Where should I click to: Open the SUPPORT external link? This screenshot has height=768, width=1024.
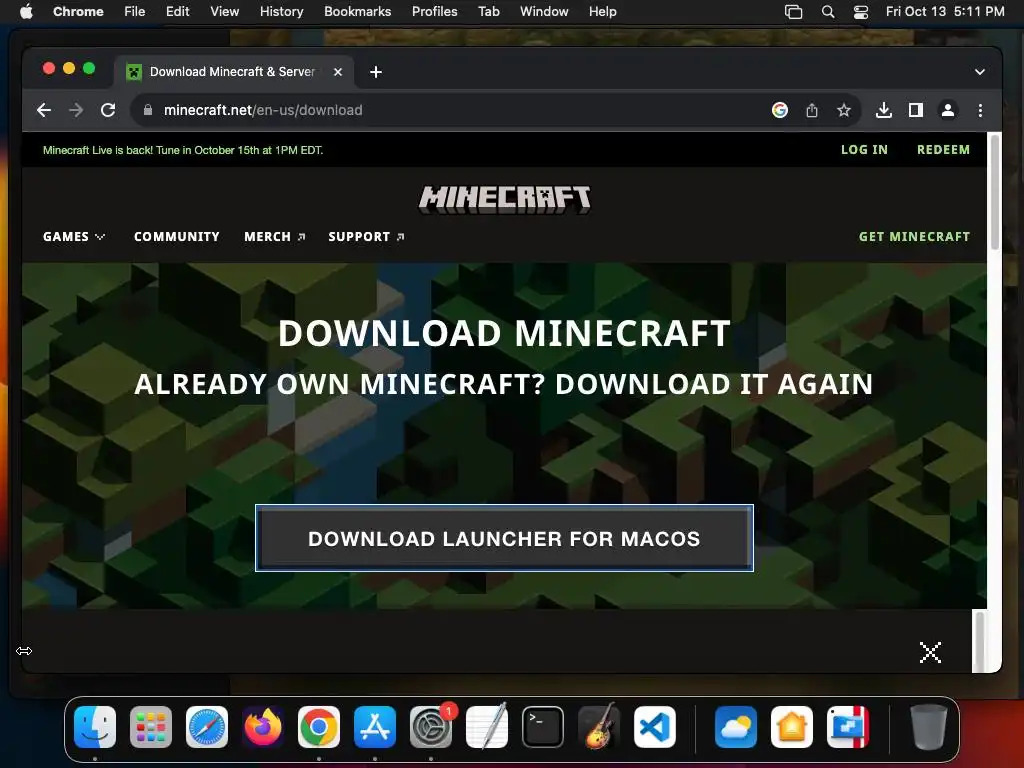366,236
